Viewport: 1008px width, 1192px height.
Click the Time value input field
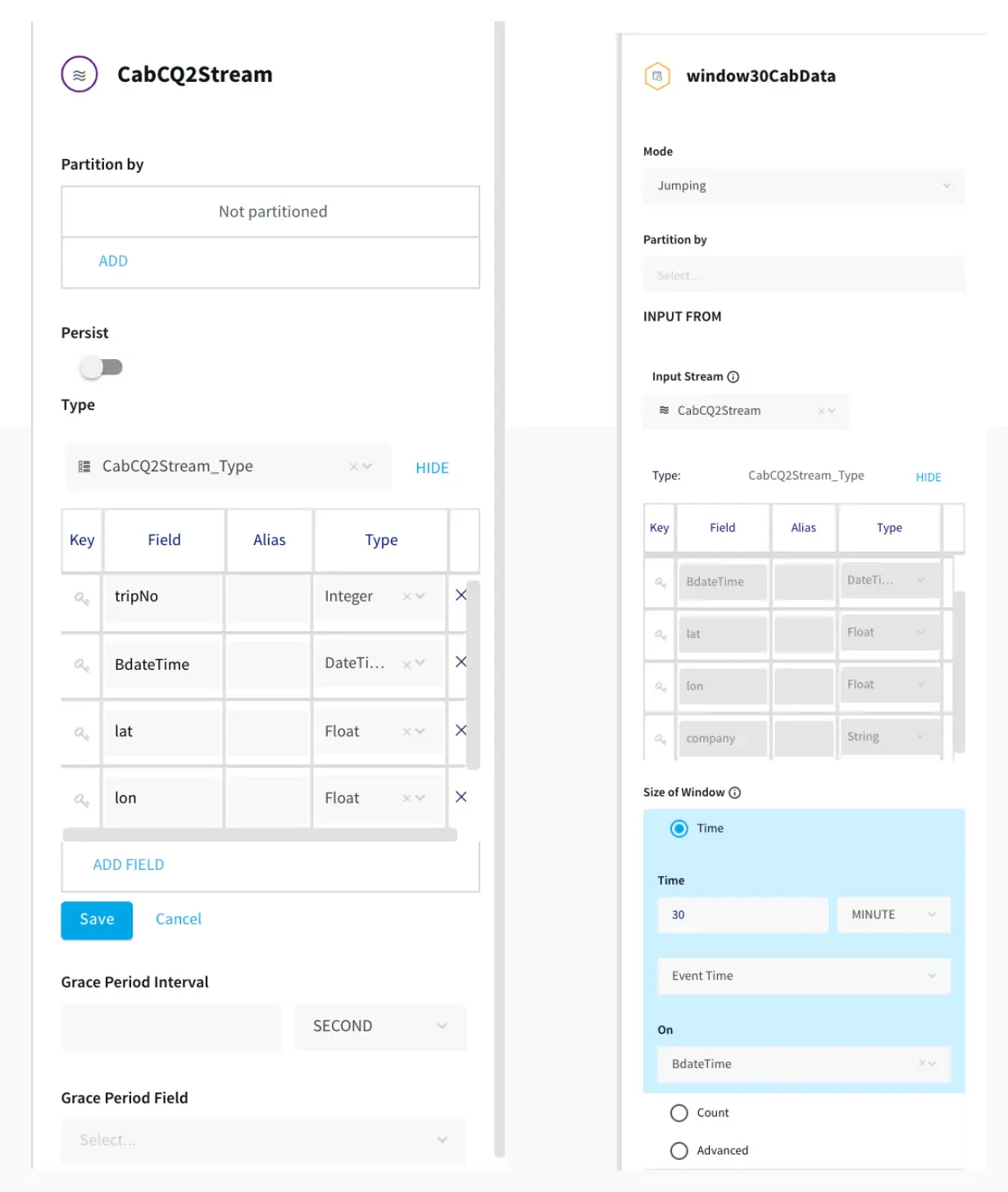[742, 915]
